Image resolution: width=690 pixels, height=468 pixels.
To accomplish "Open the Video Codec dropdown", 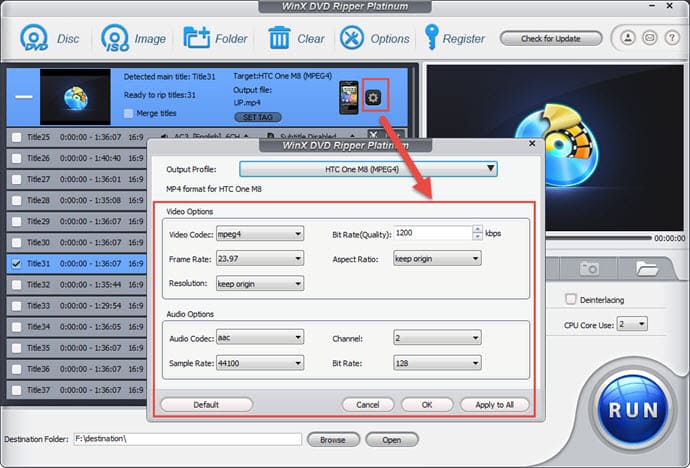I will click(260, 234).
